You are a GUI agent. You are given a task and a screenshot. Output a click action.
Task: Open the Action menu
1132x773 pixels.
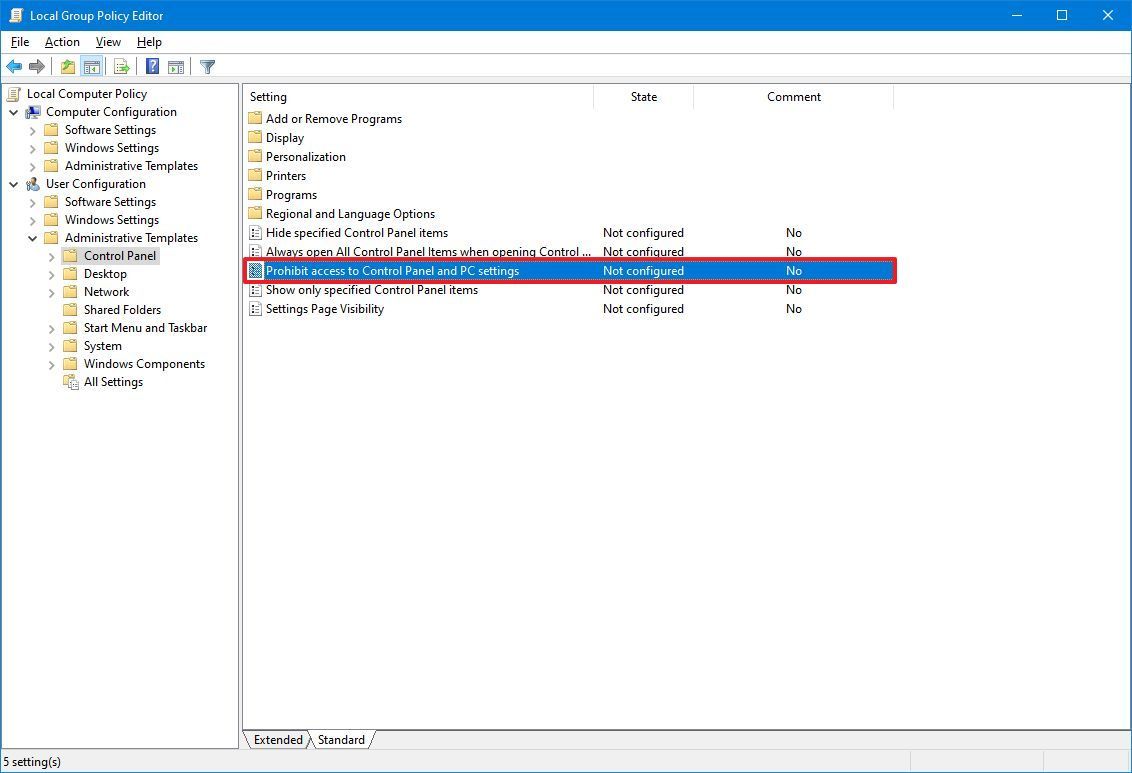pyautogui.click(x=61, y=42)
